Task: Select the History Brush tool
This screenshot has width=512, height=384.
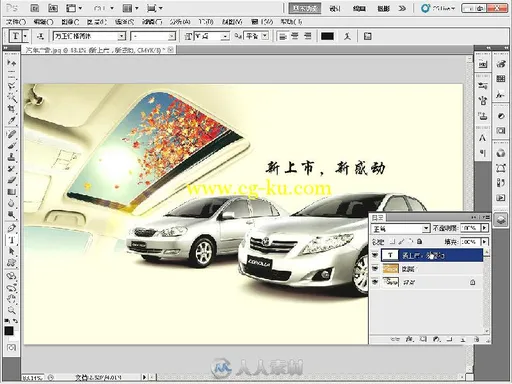Action: [x=12, y=169]
